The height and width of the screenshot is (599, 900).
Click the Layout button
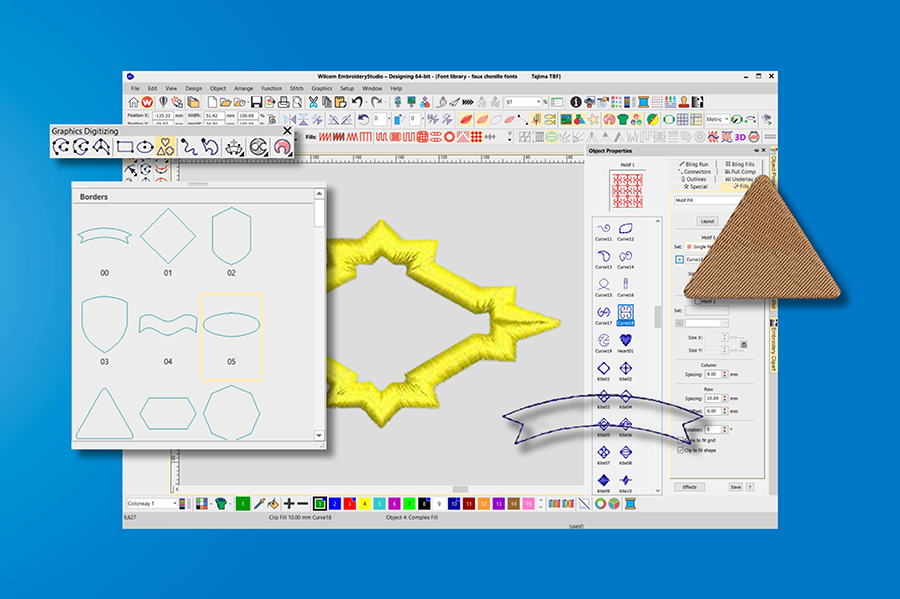tap(707, 221)
